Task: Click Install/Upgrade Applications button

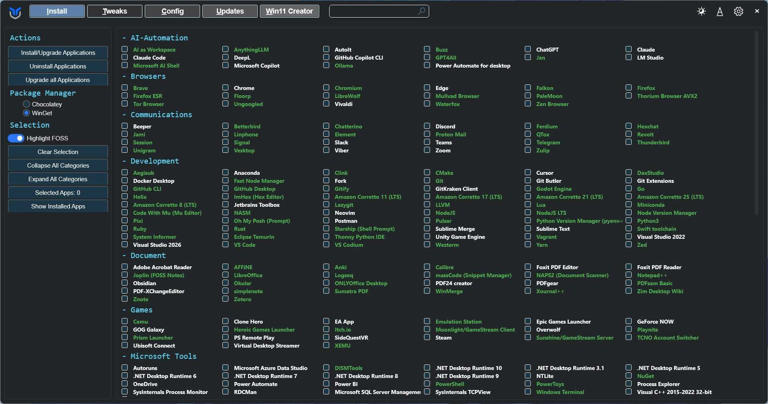Action: pos(58,53)
